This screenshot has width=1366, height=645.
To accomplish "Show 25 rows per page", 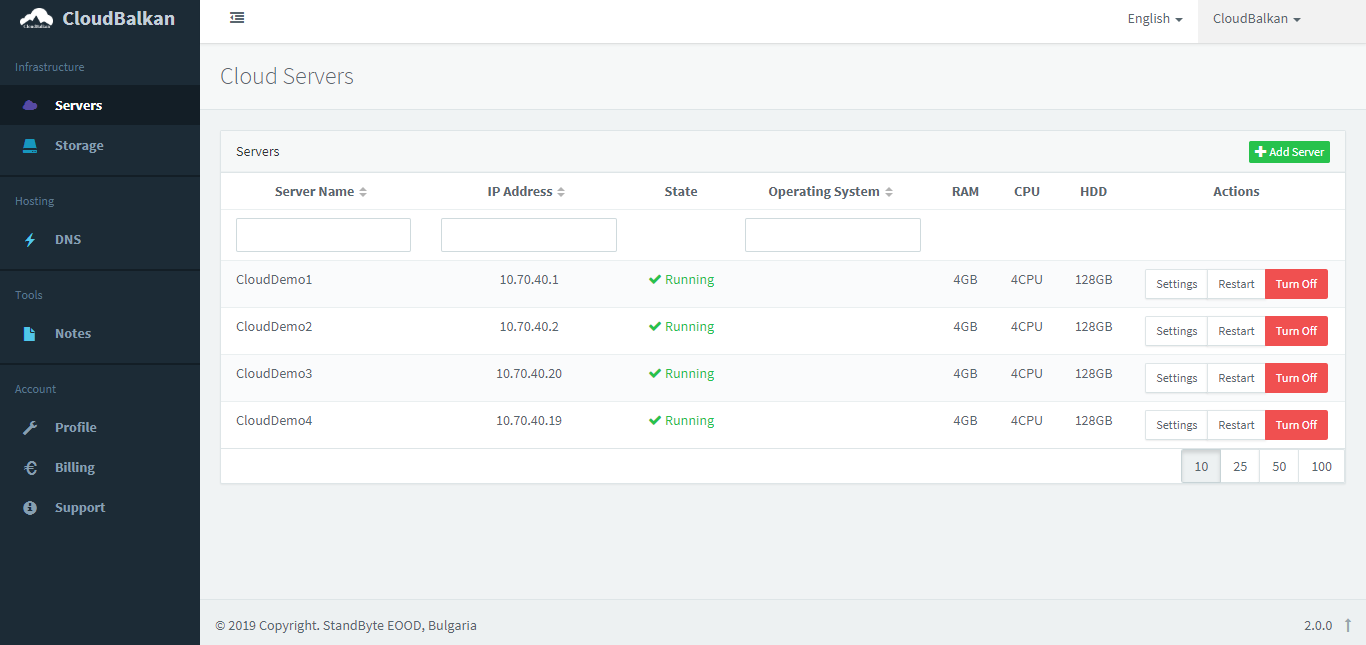I will point(1240,466).
